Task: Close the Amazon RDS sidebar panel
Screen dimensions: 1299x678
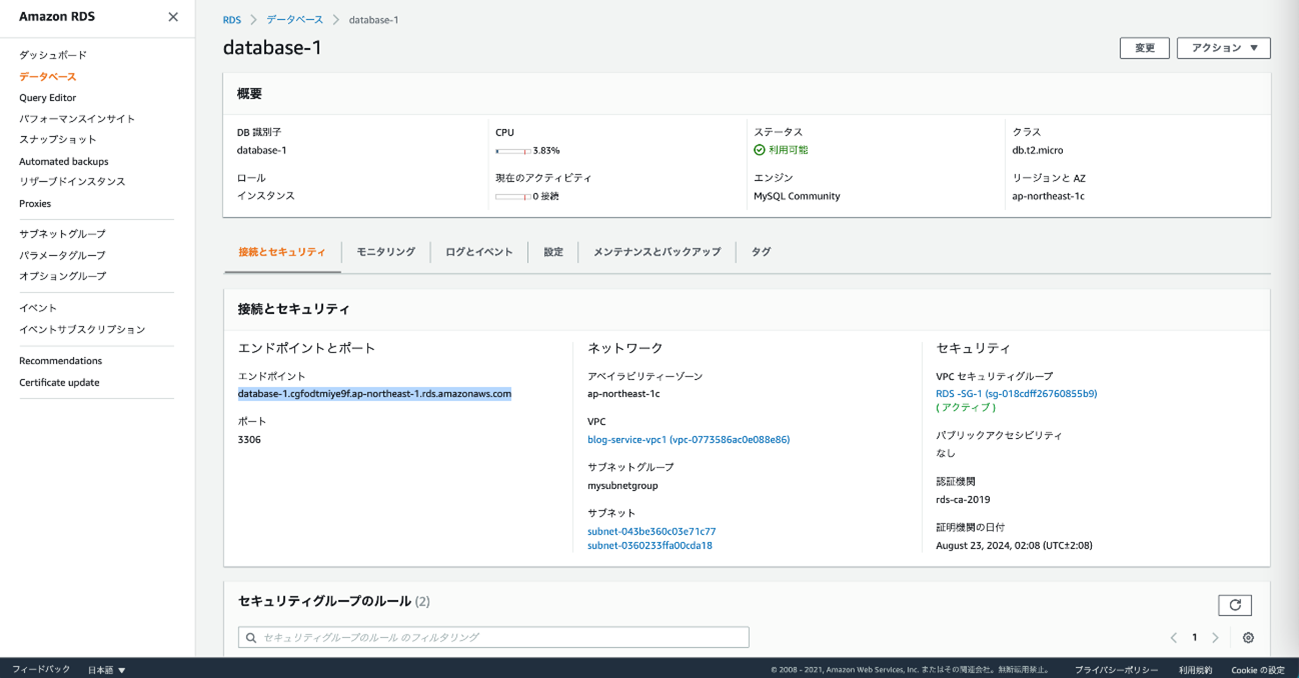Action: (173, 17)
